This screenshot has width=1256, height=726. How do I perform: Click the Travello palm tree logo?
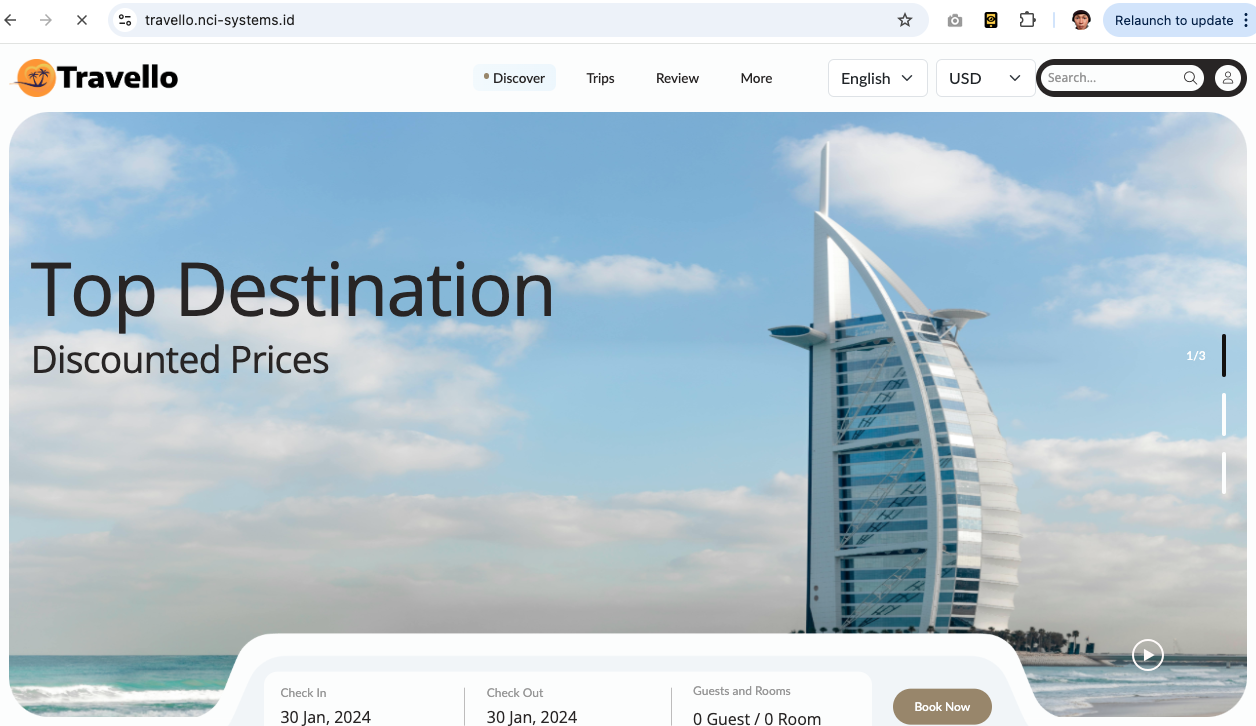point(37,78)
